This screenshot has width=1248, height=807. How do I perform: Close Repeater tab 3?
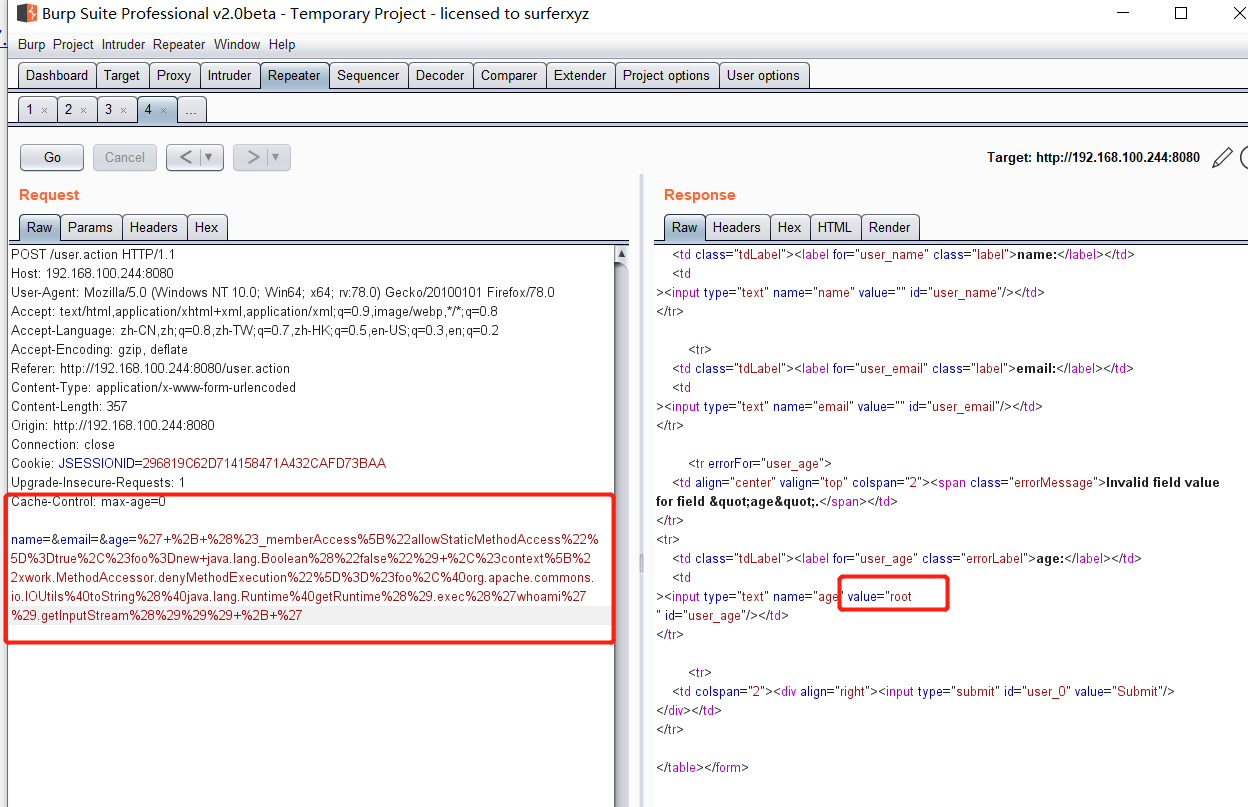(124, 110)
